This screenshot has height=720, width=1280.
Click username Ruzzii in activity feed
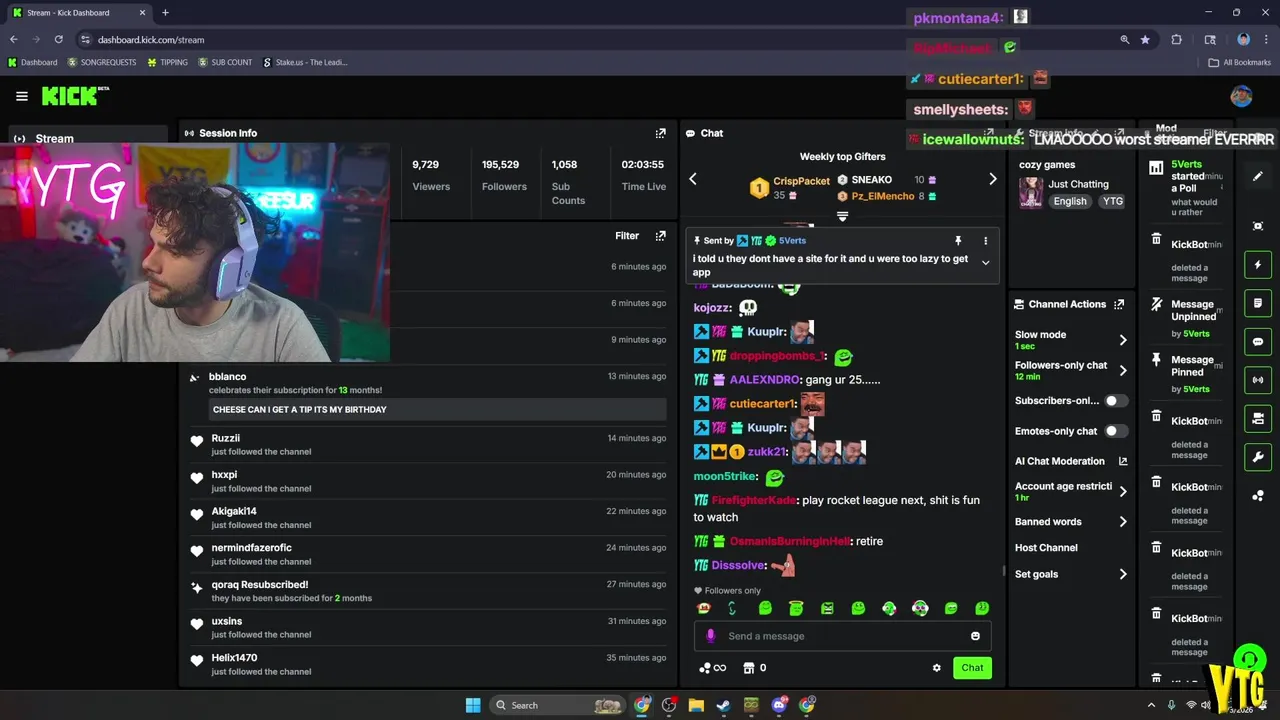[225, 438]
